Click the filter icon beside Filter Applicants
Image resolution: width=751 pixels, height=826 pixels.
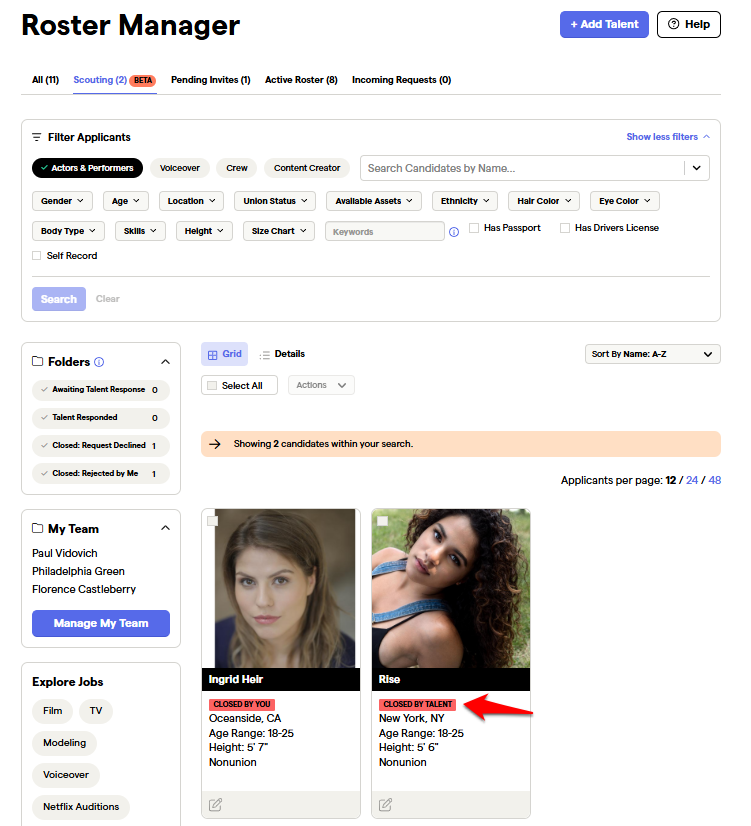click(36, 137)
